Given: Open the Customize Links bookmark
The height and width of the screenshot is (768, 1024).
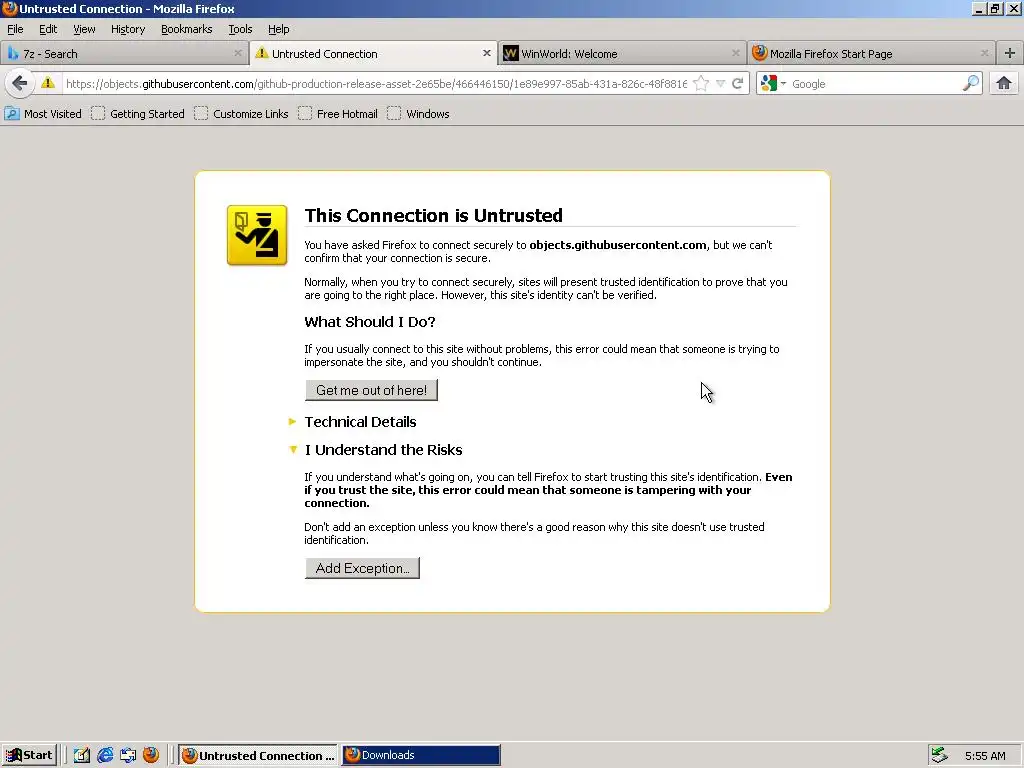Looking at the screenshot, I should [x=242, y=114].
